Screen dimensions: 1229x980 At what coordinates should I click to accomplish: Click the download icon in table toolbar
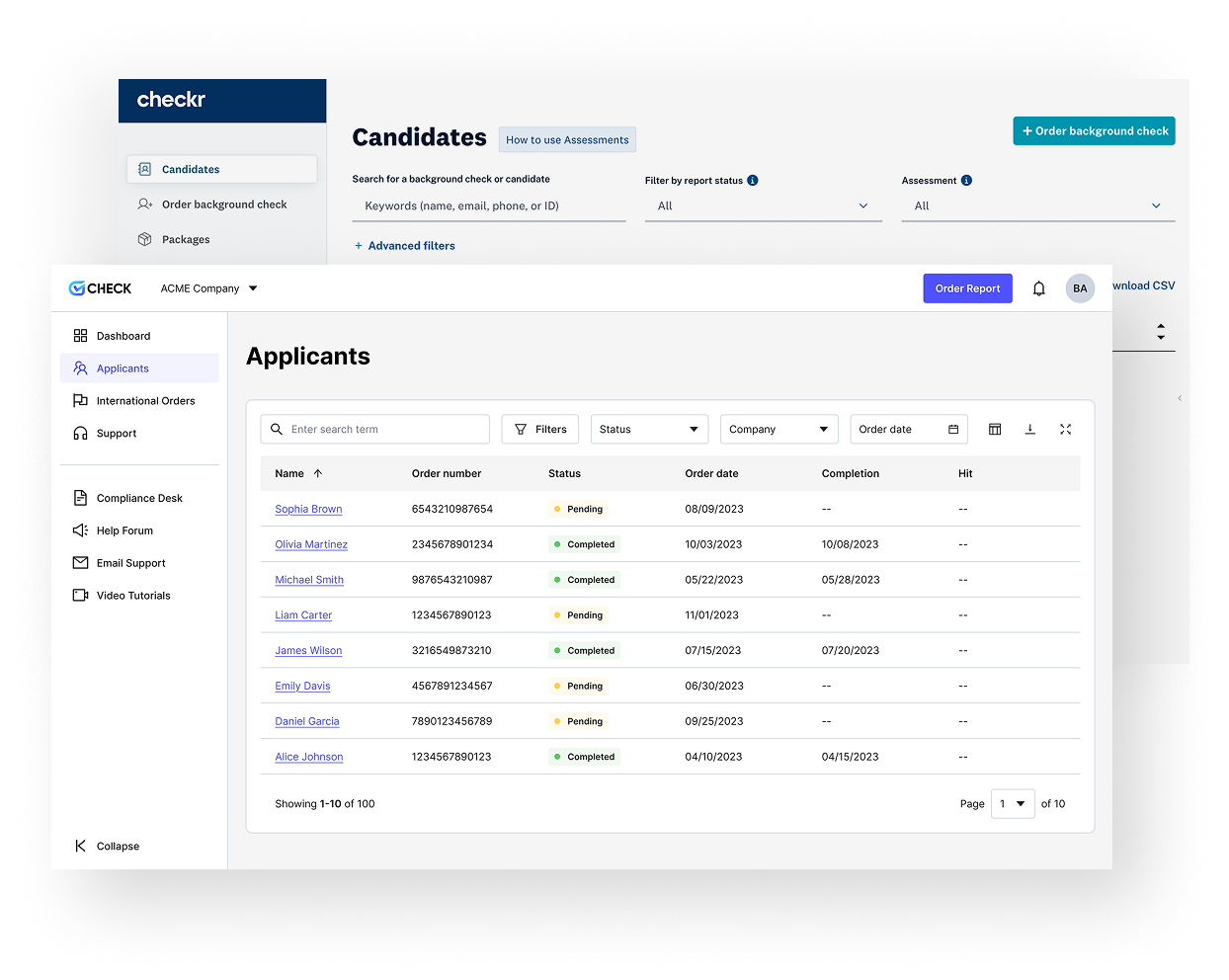[1029, 430]
